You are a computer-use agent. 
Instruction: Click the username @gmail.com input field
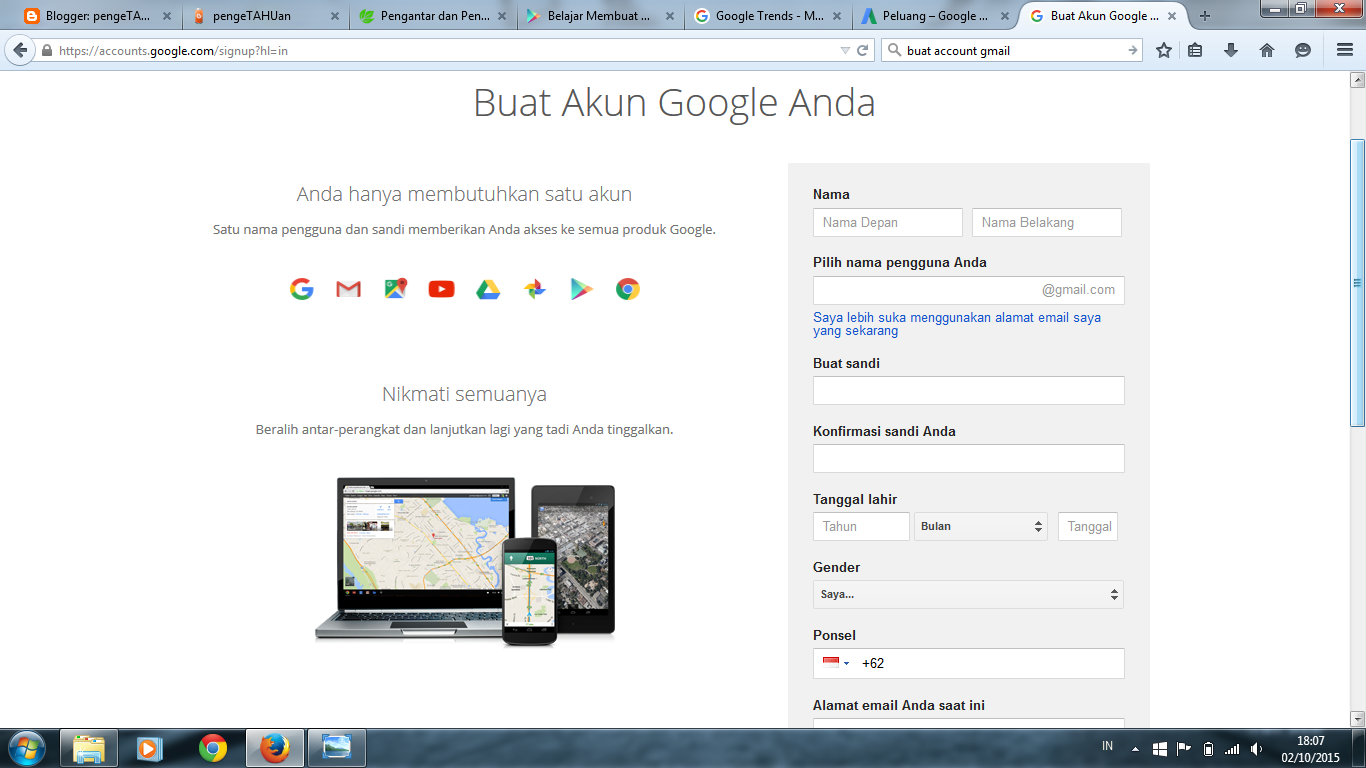coord(968,290)
